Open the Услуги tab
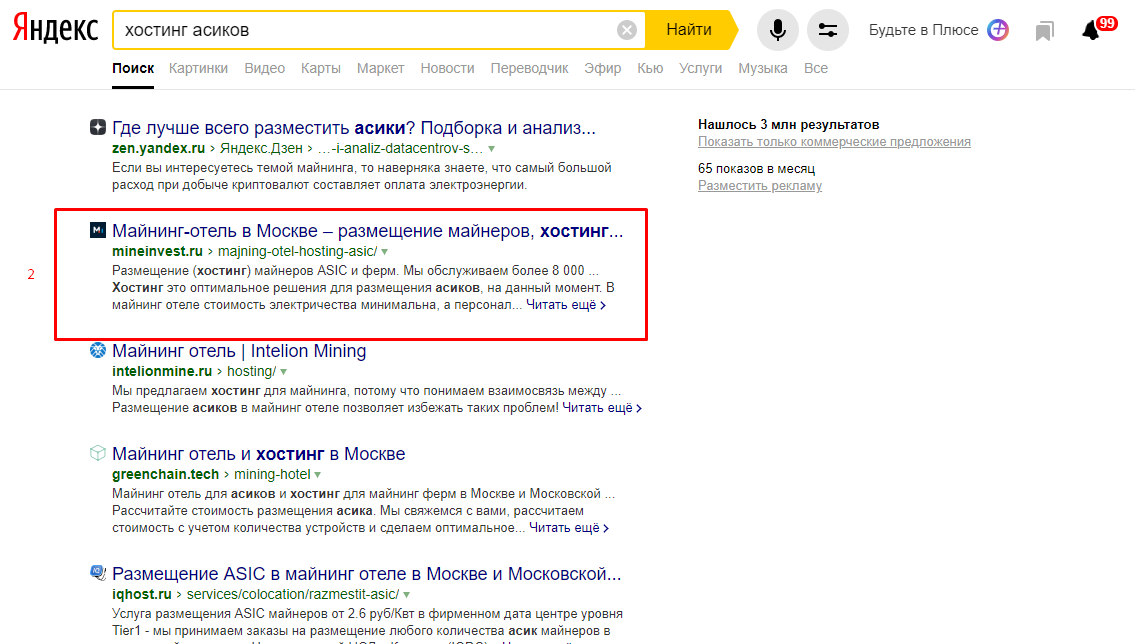 coord(700,68)
